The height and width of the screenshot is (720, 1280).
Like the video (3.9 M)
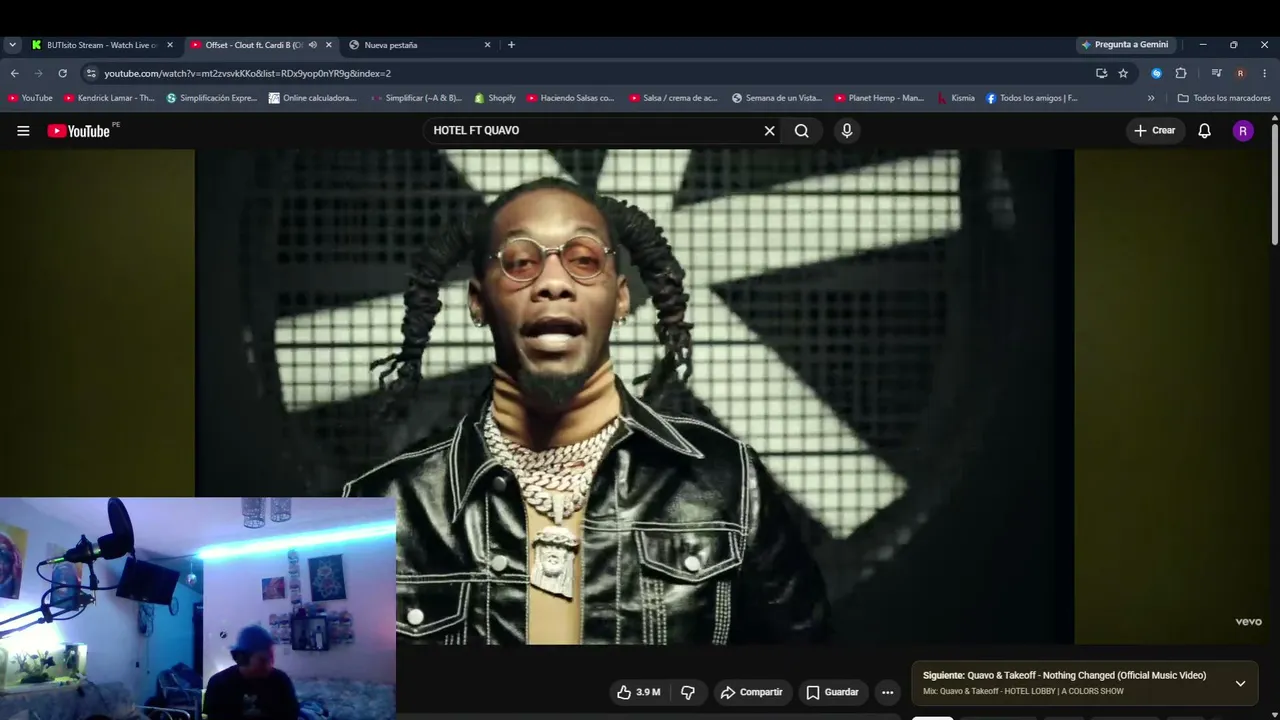click(x=638, y=692)
